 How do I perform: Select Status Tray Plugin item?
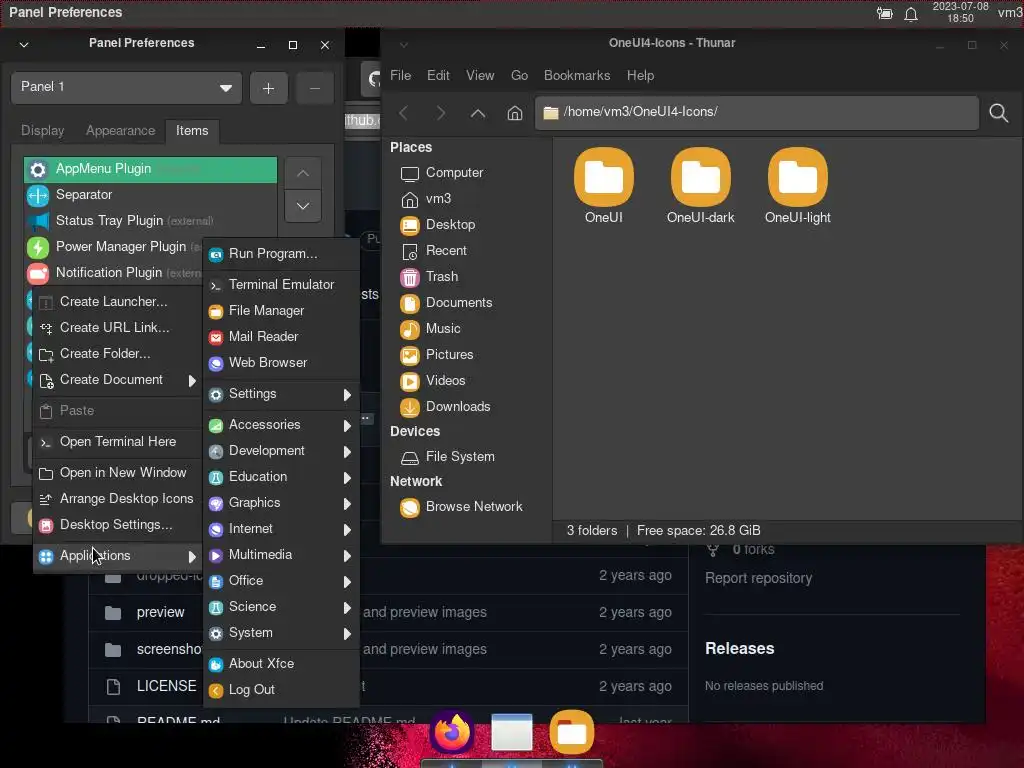(150, 221)
